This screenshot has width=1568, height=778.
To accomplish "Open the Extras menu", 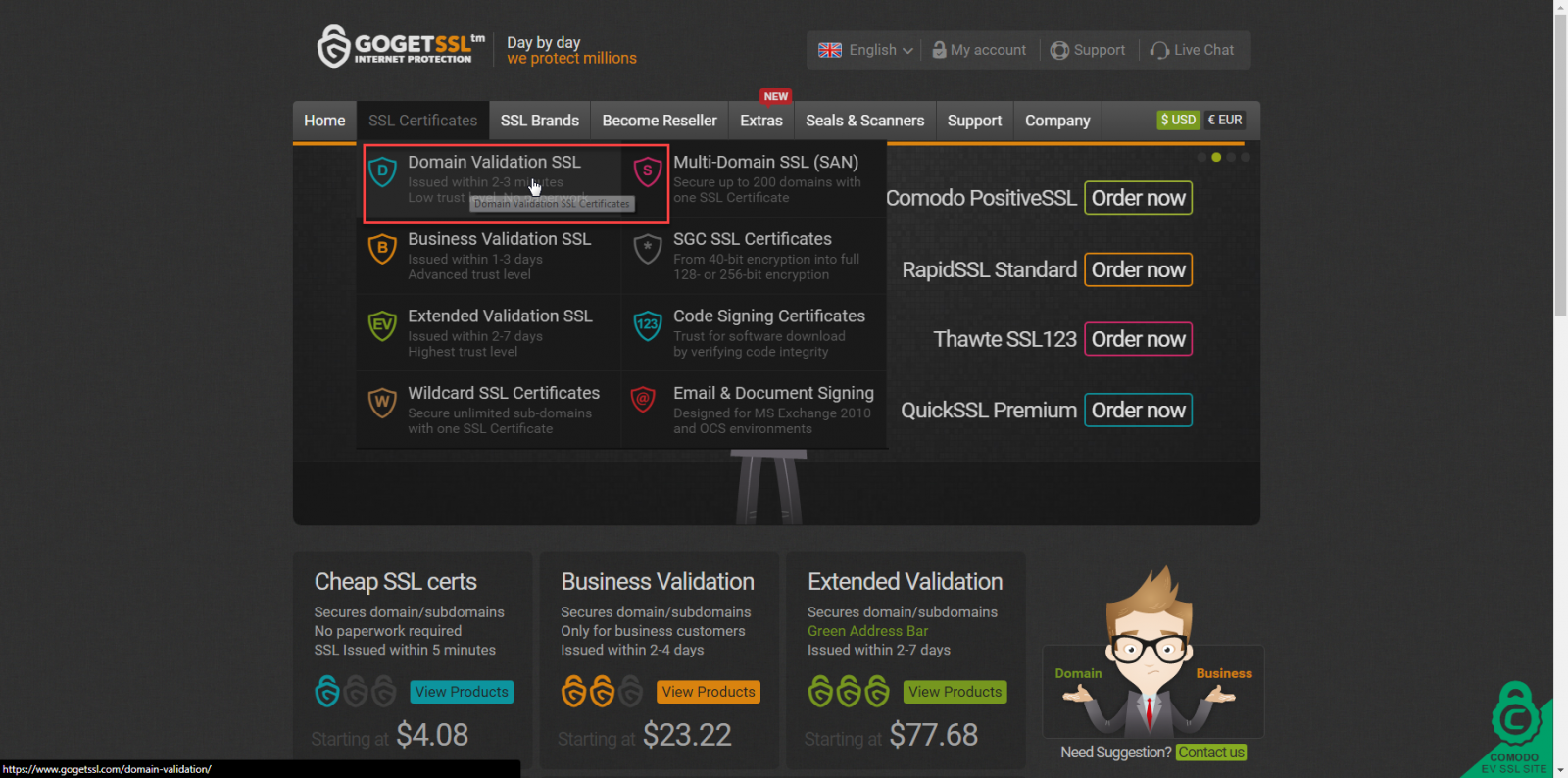I will 761,121.
